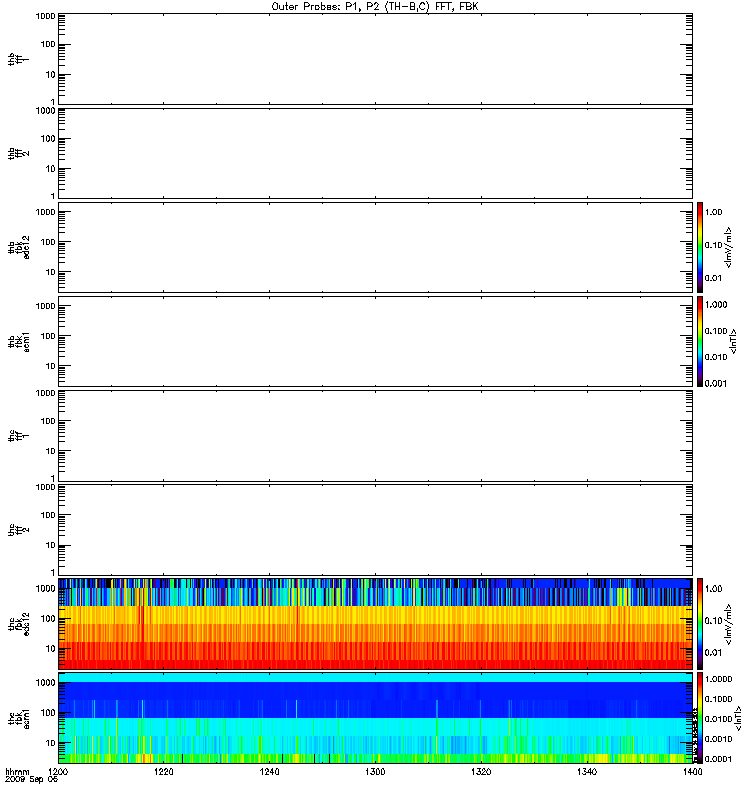
Task: Select the 'thb fff 2' y-axis label
Action: [19, 154]
